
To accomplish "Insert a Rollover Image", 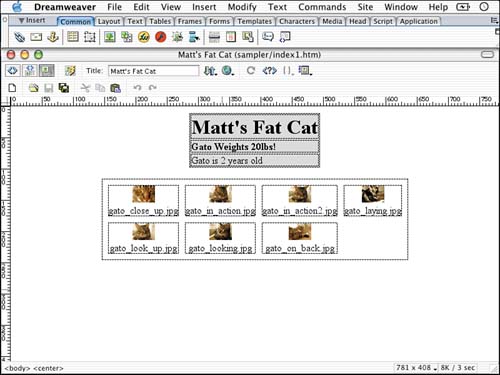I will point(177,37).
